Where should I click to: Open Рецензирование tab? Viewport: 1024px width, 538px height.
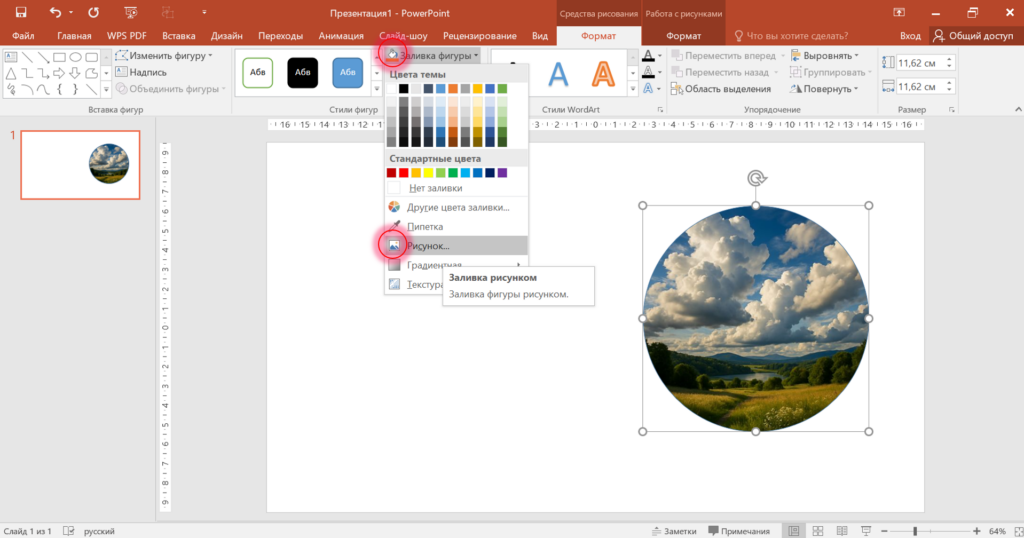479,36
